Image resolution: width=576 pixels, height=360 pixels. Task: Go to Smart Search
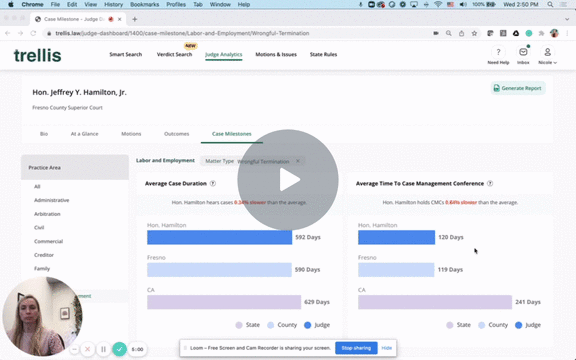pos(126,54)
